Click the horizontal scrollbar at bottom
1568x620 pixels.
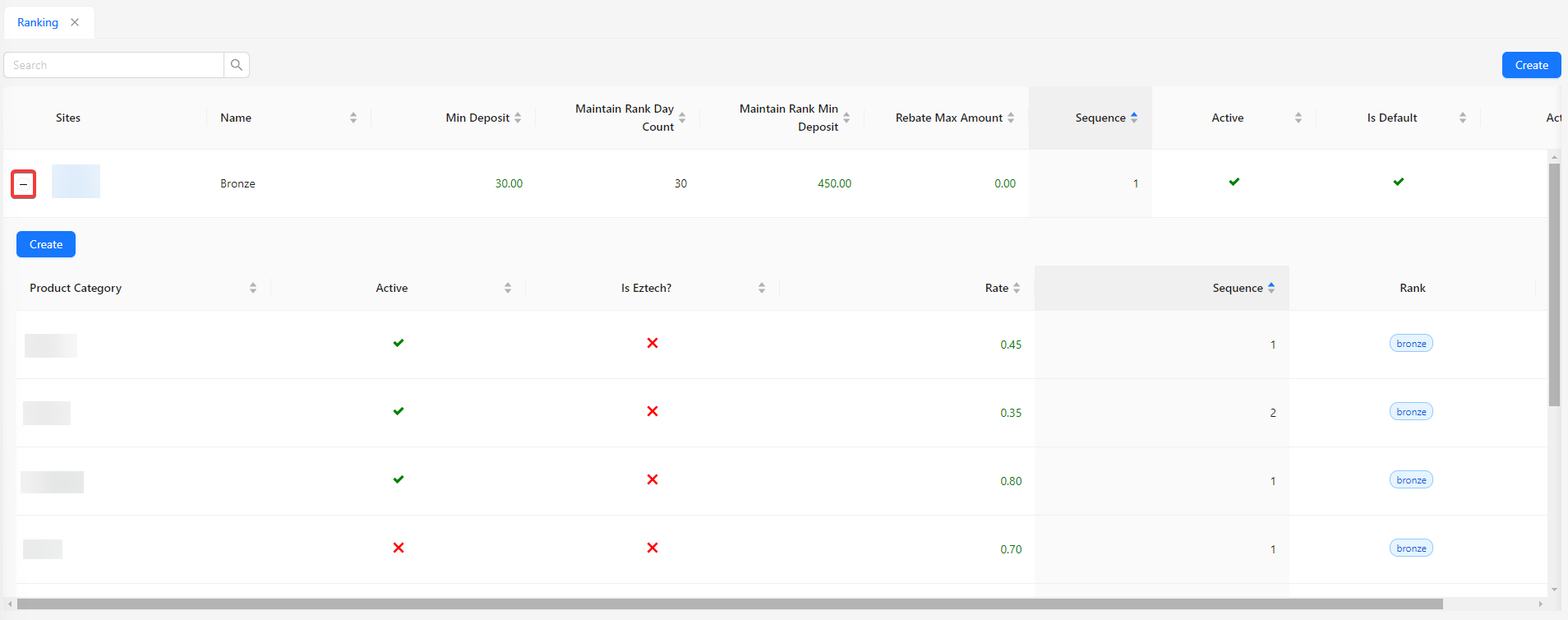click(x=730, y=604)
